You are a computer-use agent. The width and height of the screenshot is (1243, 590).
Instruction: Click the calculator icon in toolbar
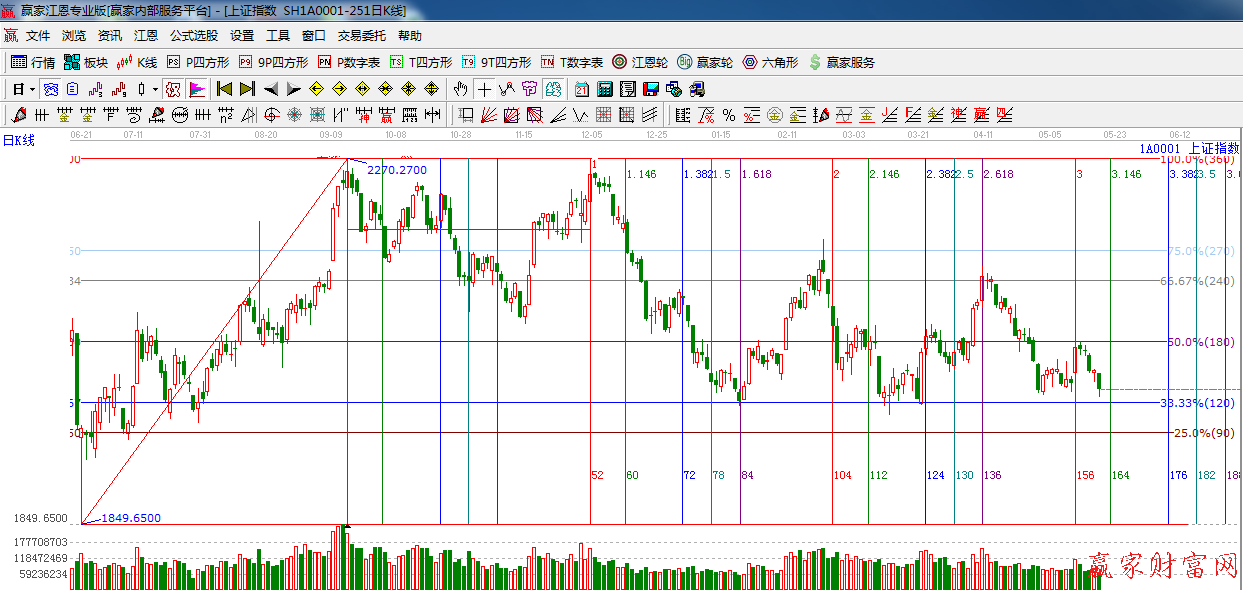click(604, 89)
